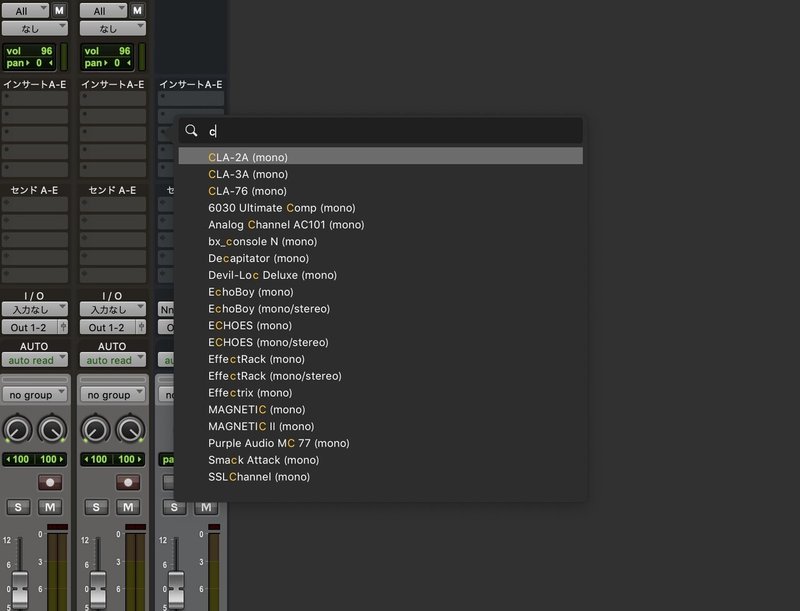Select EchoBoy (mono) entry
Image resolution: width=800 pixels, height=611 pixels.
[381, 292]
